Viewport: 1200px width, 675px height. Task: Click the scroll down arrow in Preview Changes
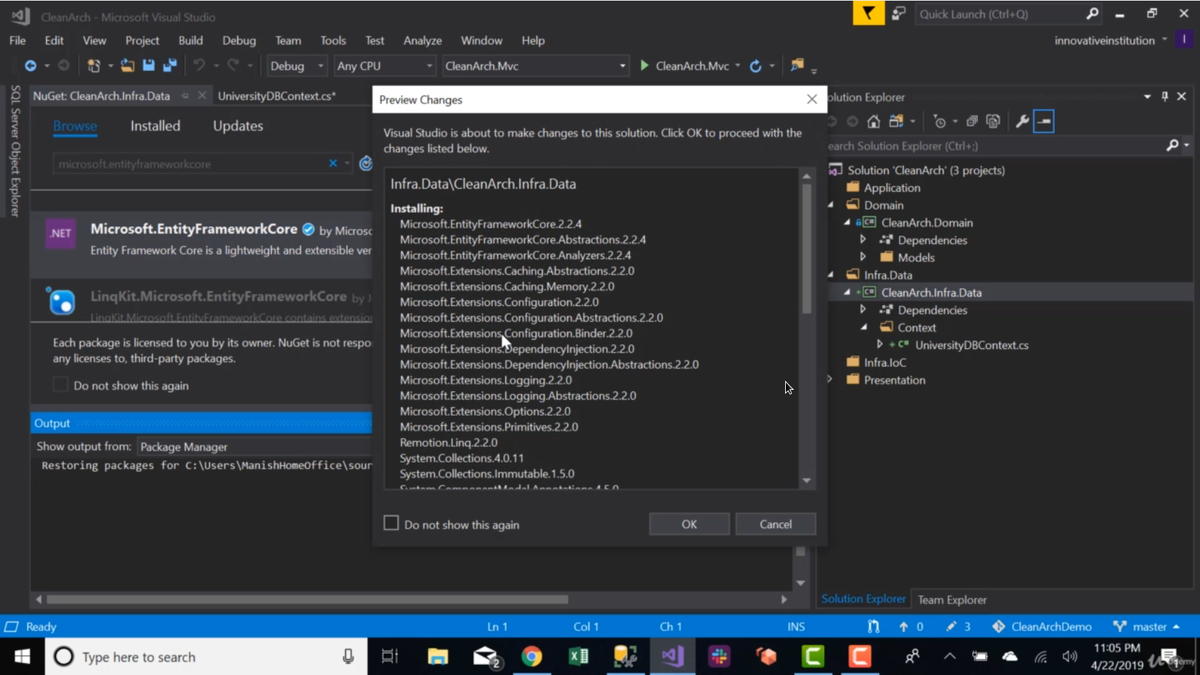coord(806,480)
